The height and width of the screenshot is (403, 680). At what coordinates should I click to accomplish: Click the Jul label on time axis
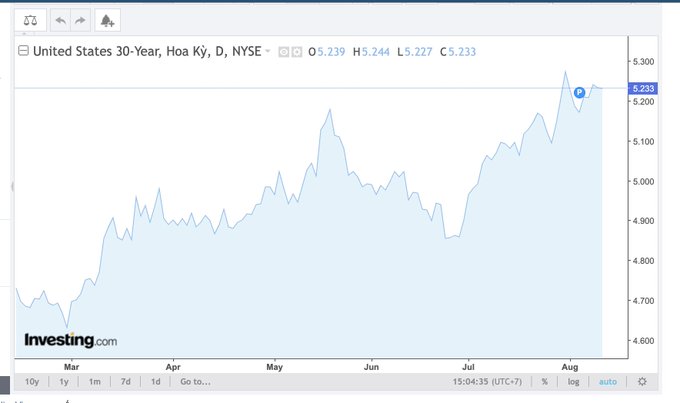[x=468, y=367]
